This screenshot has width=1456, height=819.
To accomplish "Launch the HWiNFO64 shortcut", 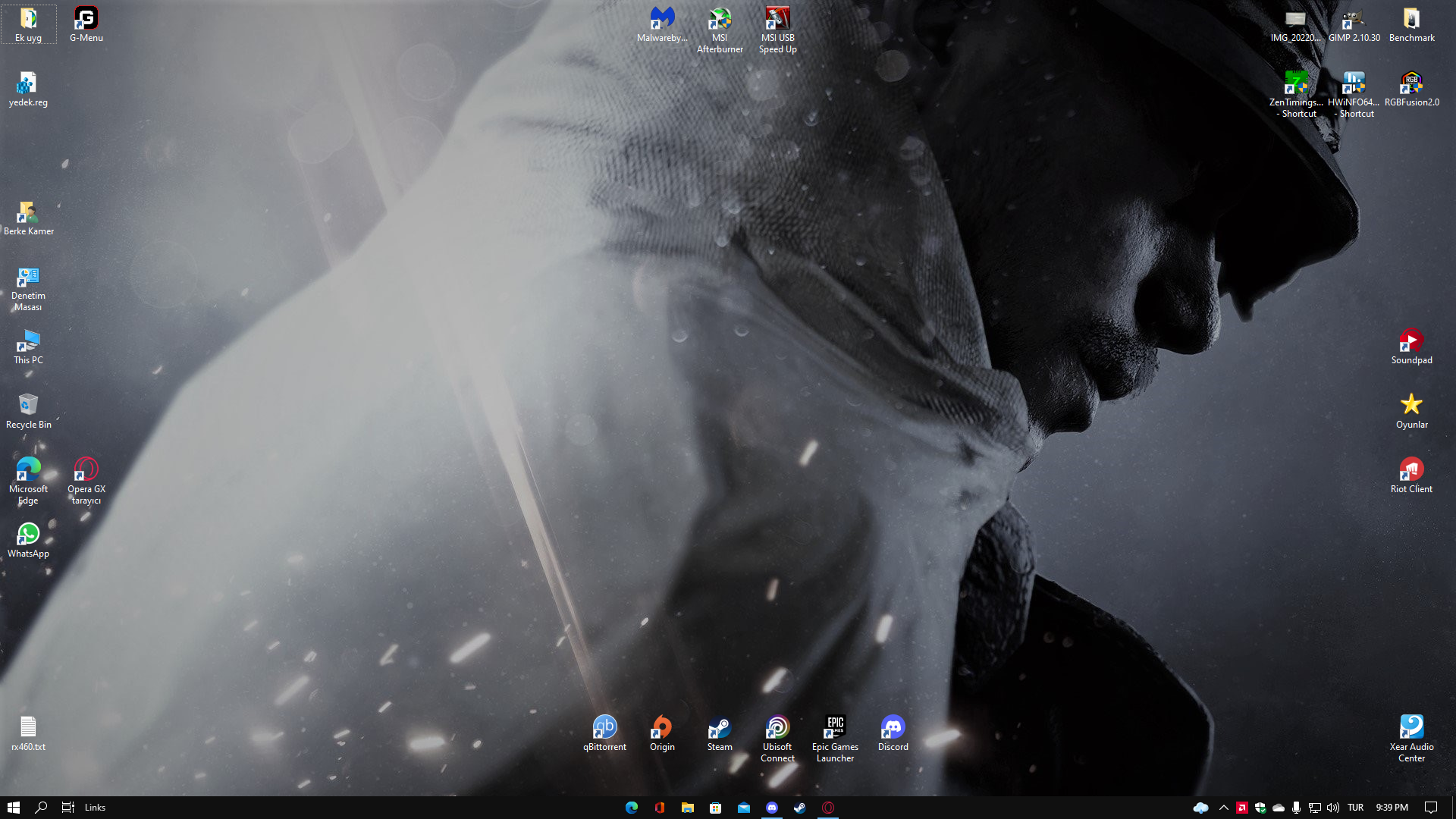I will point(1354,95).
